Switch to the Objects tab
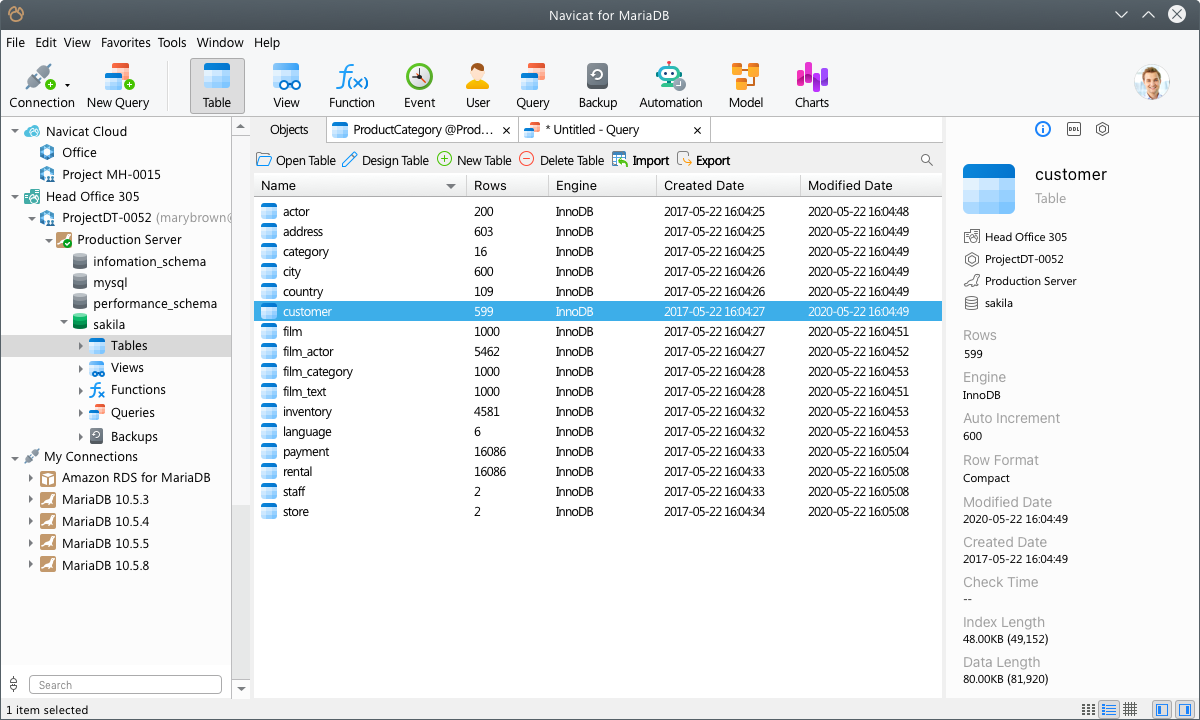 coord(289,130)
